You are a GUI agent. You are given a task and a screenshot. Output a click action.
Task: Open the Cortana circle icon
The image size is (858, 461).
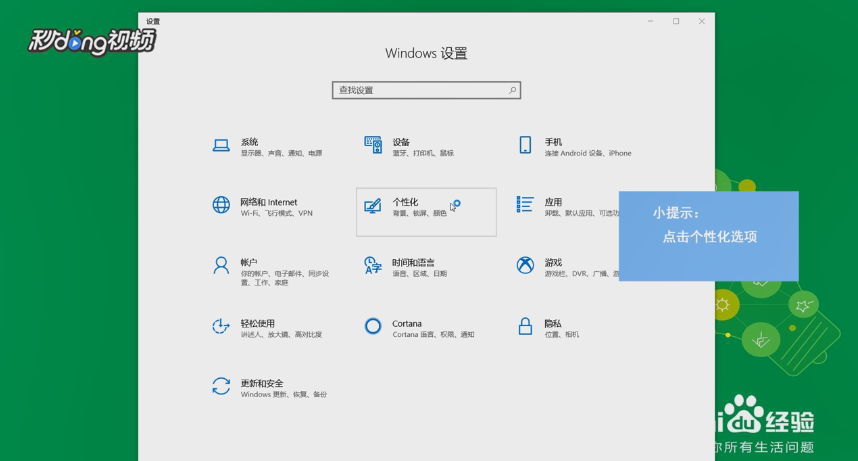coord(373,326)
